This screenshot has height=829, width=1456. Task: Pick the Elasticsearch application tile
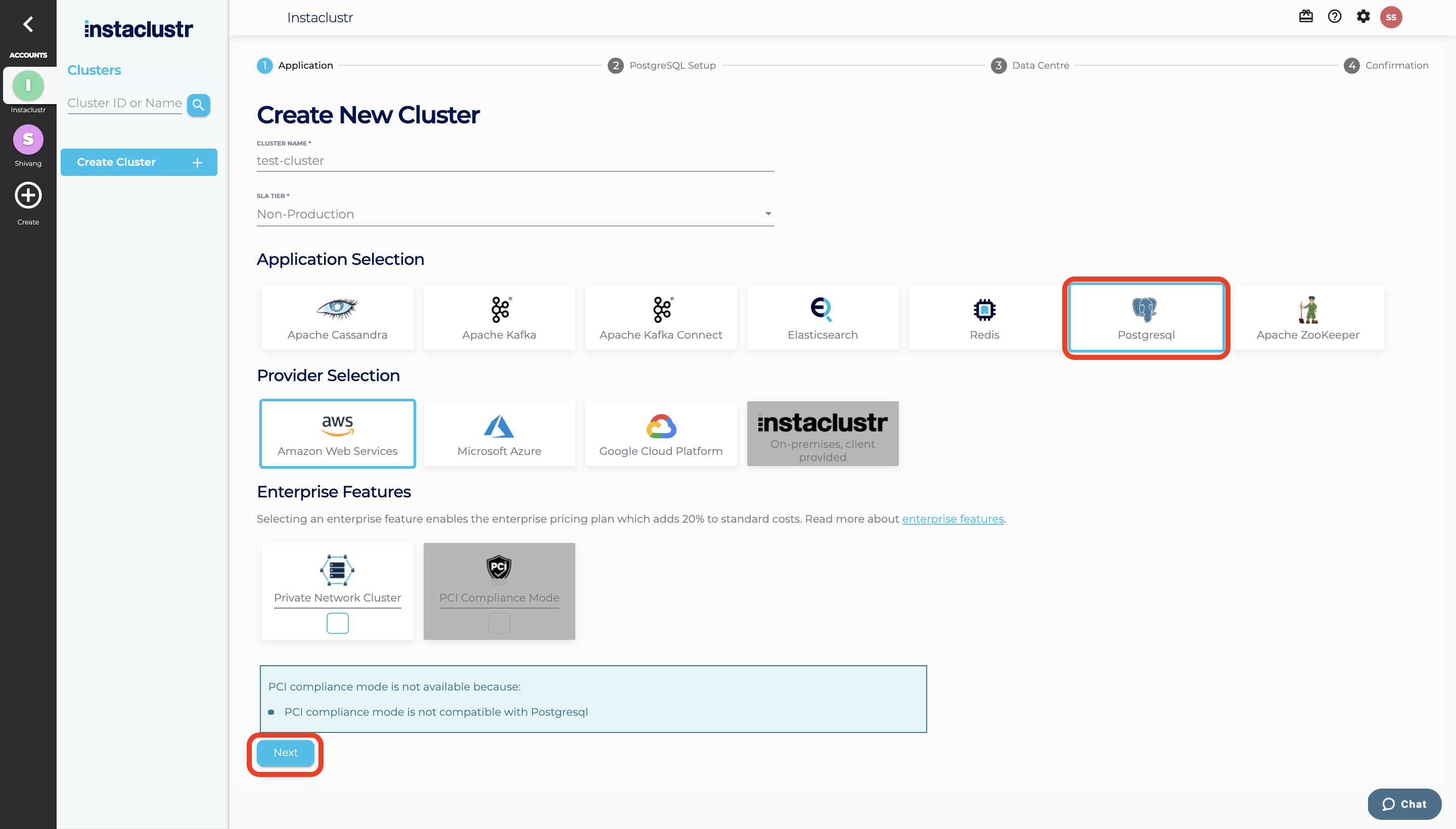coord(822,318)
